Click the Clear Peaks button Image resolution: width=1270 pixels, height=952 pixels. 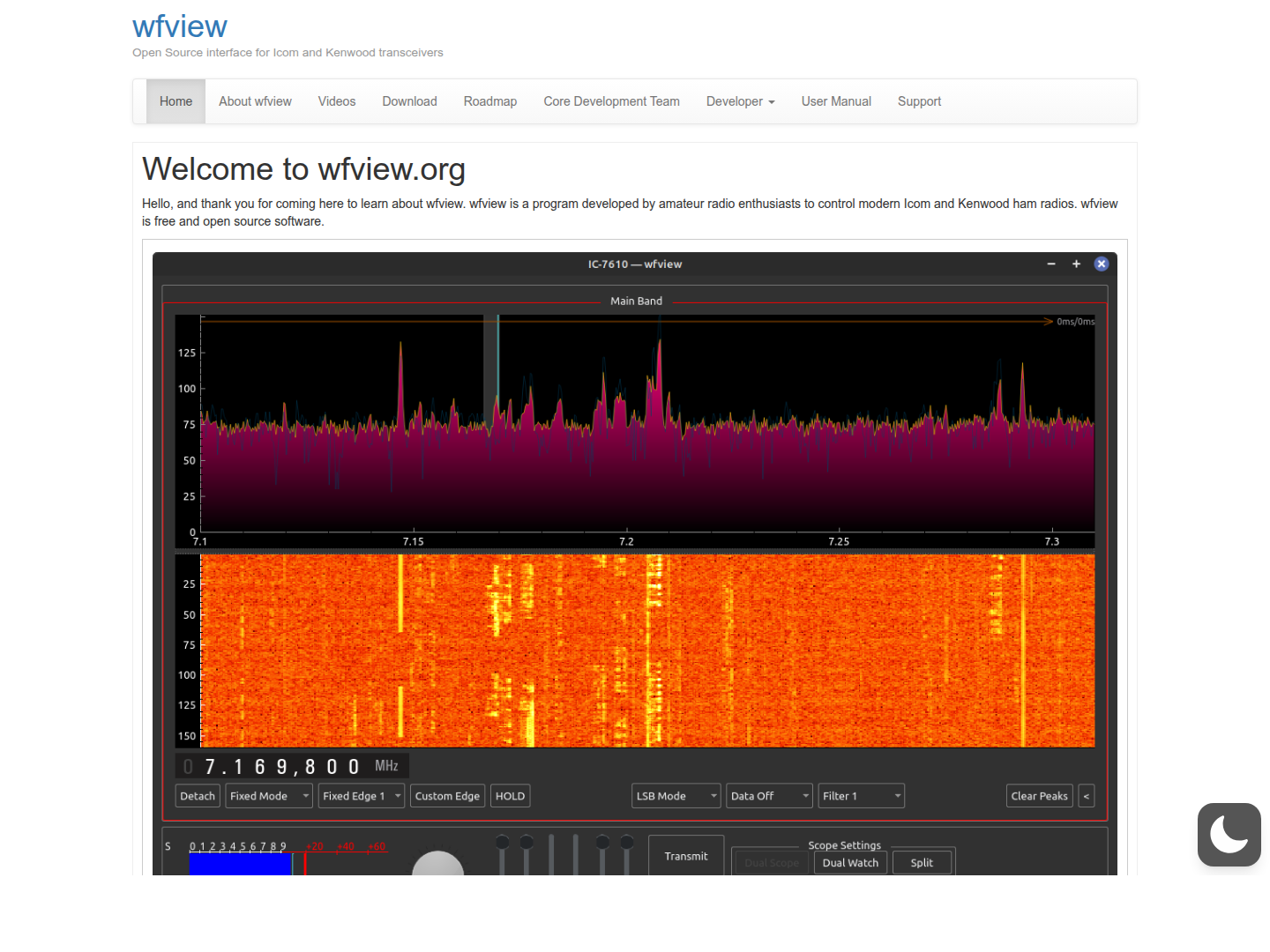coord(1040,796)
